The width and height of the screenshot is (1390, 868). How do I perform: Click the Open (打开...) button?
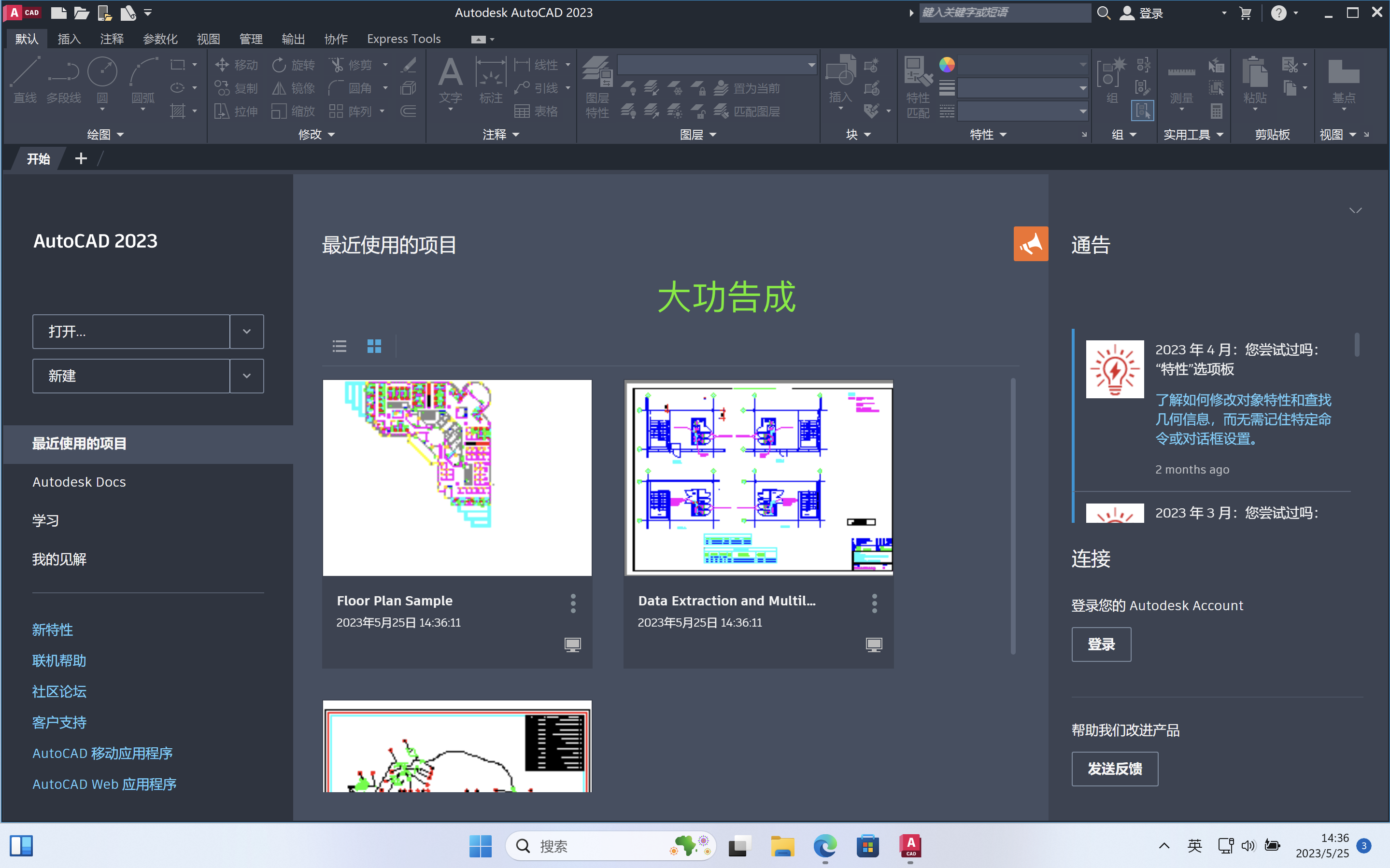(x=131, y=331)
